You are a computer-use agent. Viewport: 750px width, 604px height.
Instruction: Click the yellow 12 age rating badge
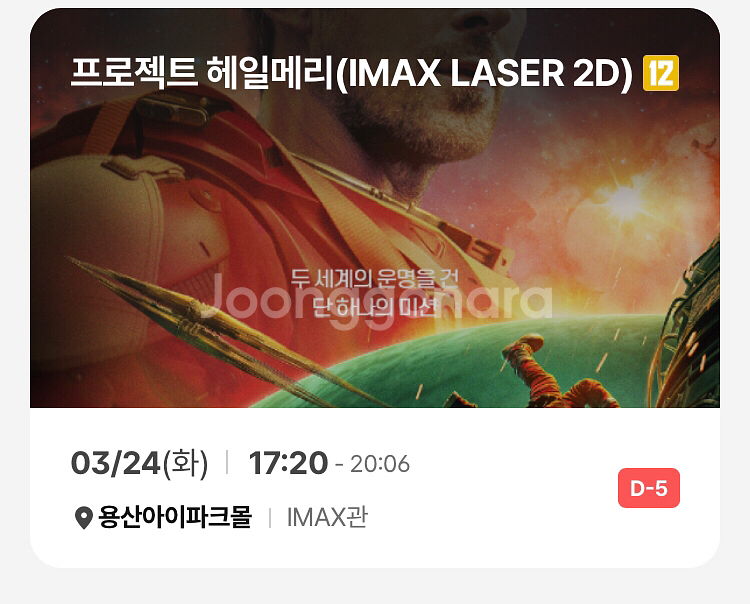661,73
